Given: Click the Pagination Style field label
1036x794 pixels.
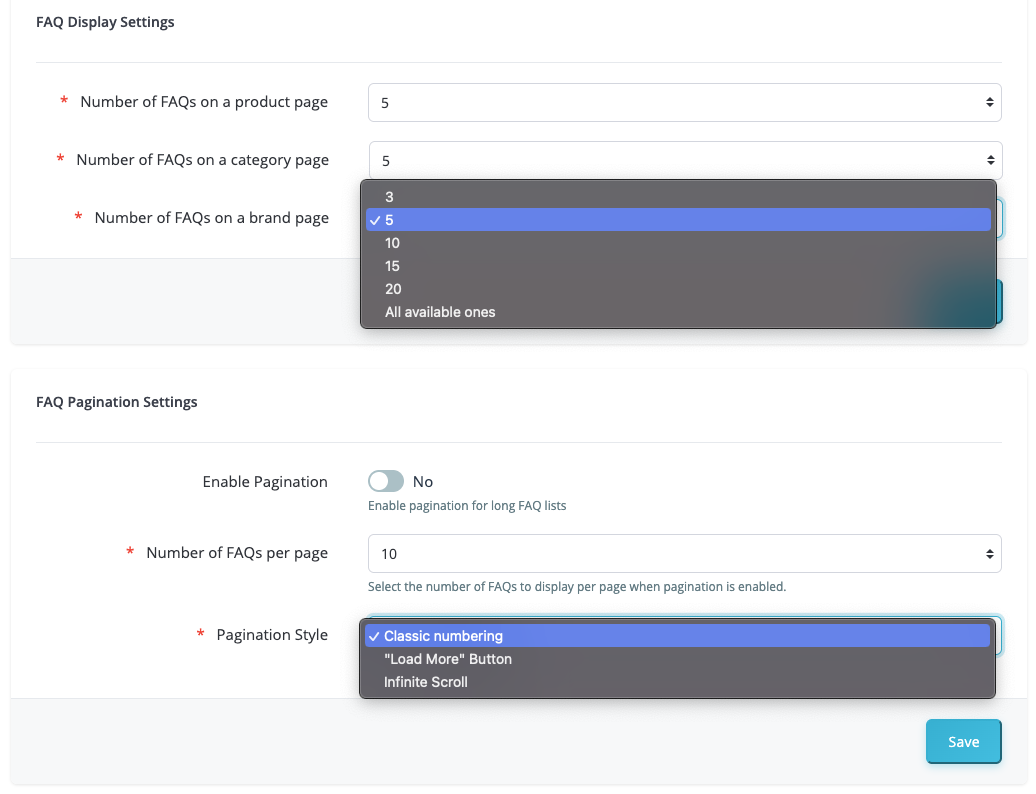Looking at the screenshot, I should (x=272, y=635).
